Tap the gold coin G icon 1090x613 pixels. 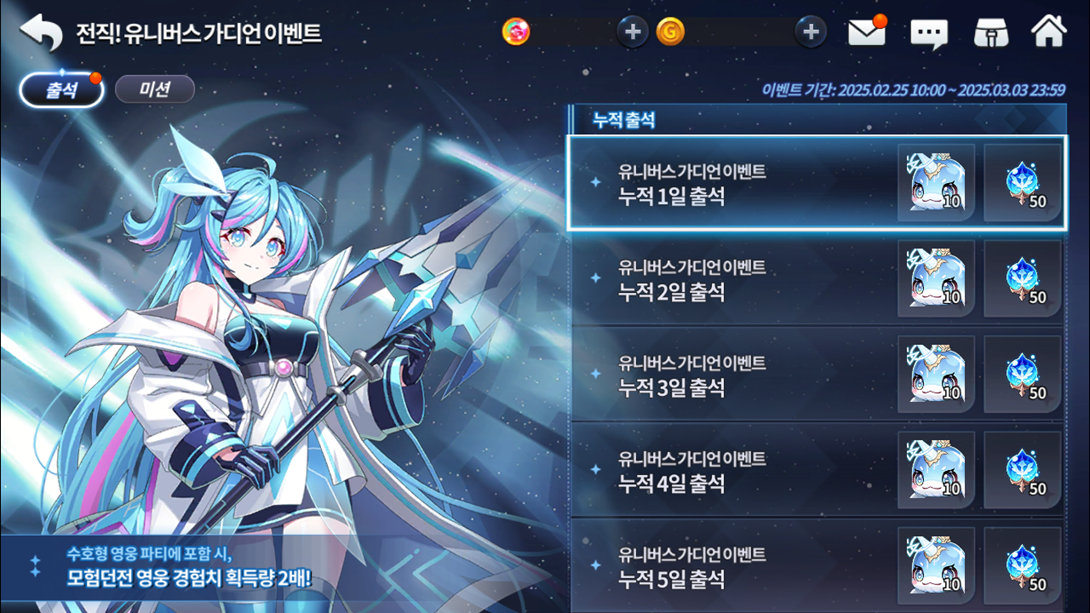tap(670, 32)
